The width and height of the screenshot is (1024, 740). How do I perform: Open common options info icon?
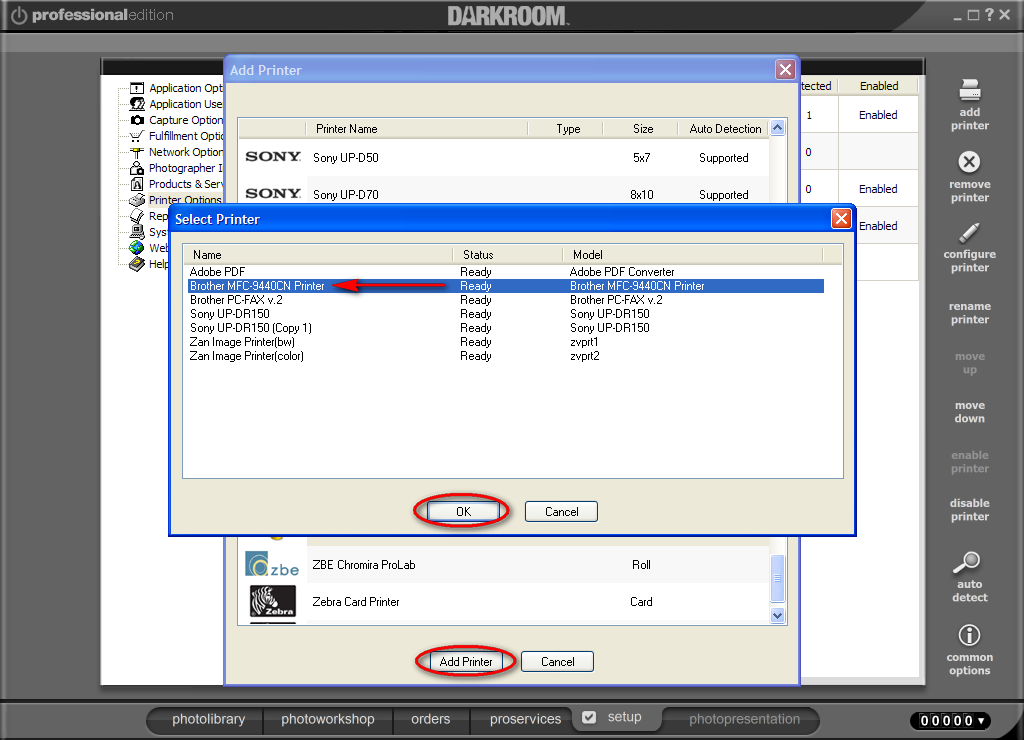pos(969,635)
